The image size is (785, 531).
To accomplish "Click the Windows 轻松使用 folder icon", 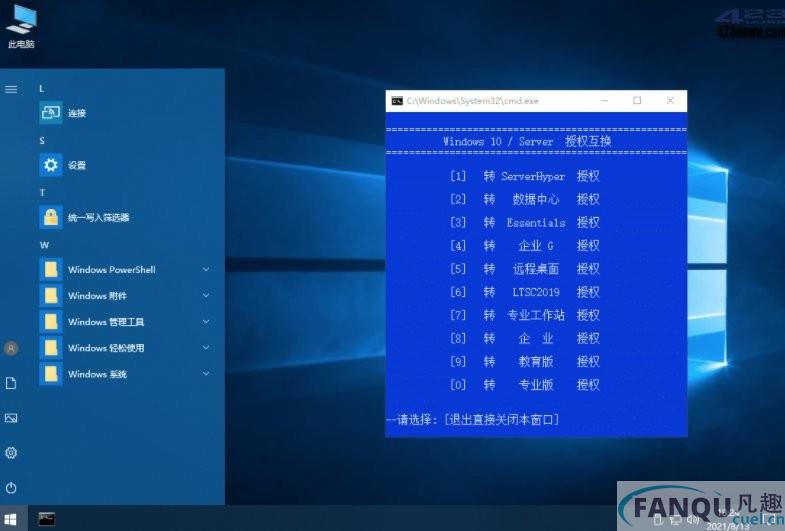I will 51,347.
